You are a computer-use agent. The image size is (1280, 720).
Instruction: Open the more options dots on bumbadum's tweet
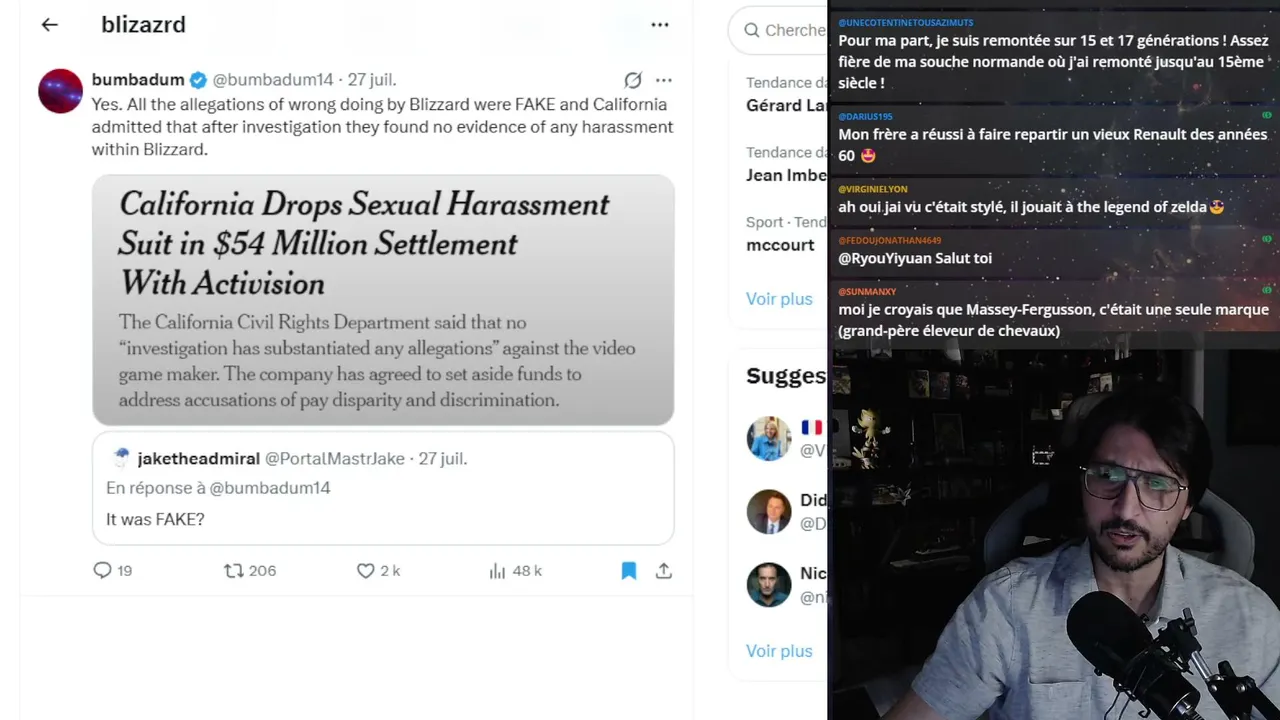coord(664,80)
